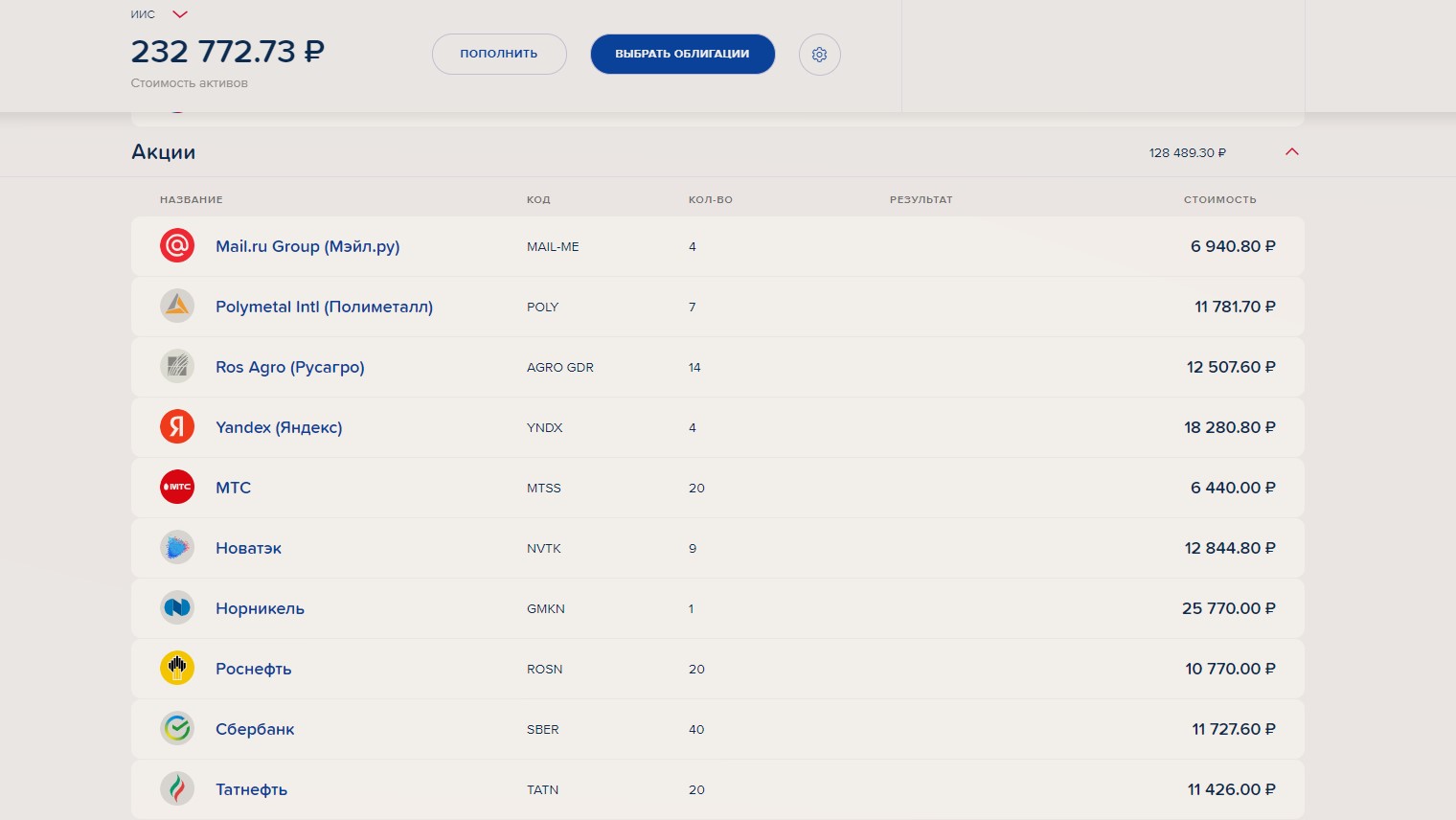
Task: Click the 6 940.80 ₽ Mail.ru value
Action: [x=1233, y=246]
